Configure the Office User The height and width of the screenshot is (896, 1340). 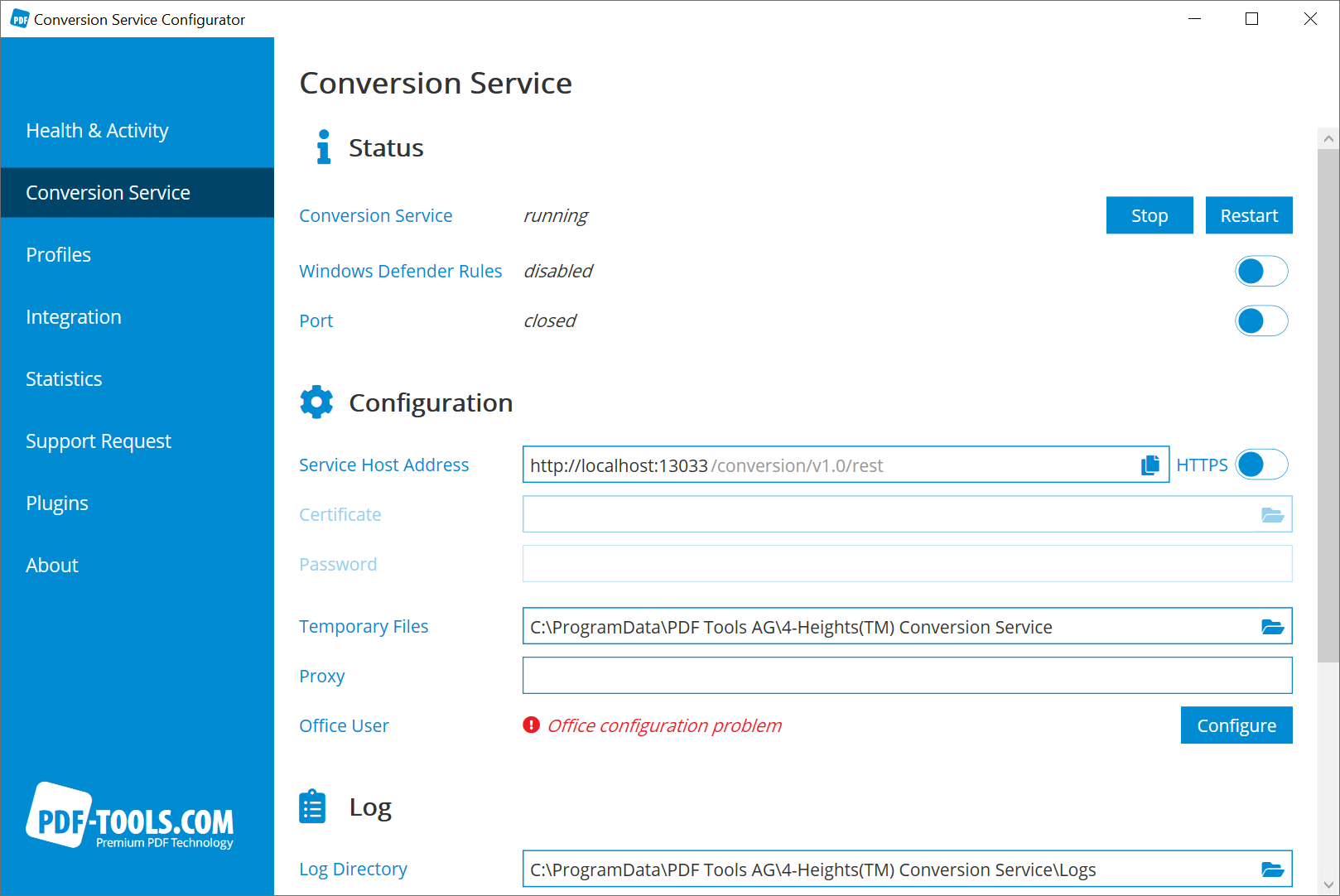click(1236, 725)
